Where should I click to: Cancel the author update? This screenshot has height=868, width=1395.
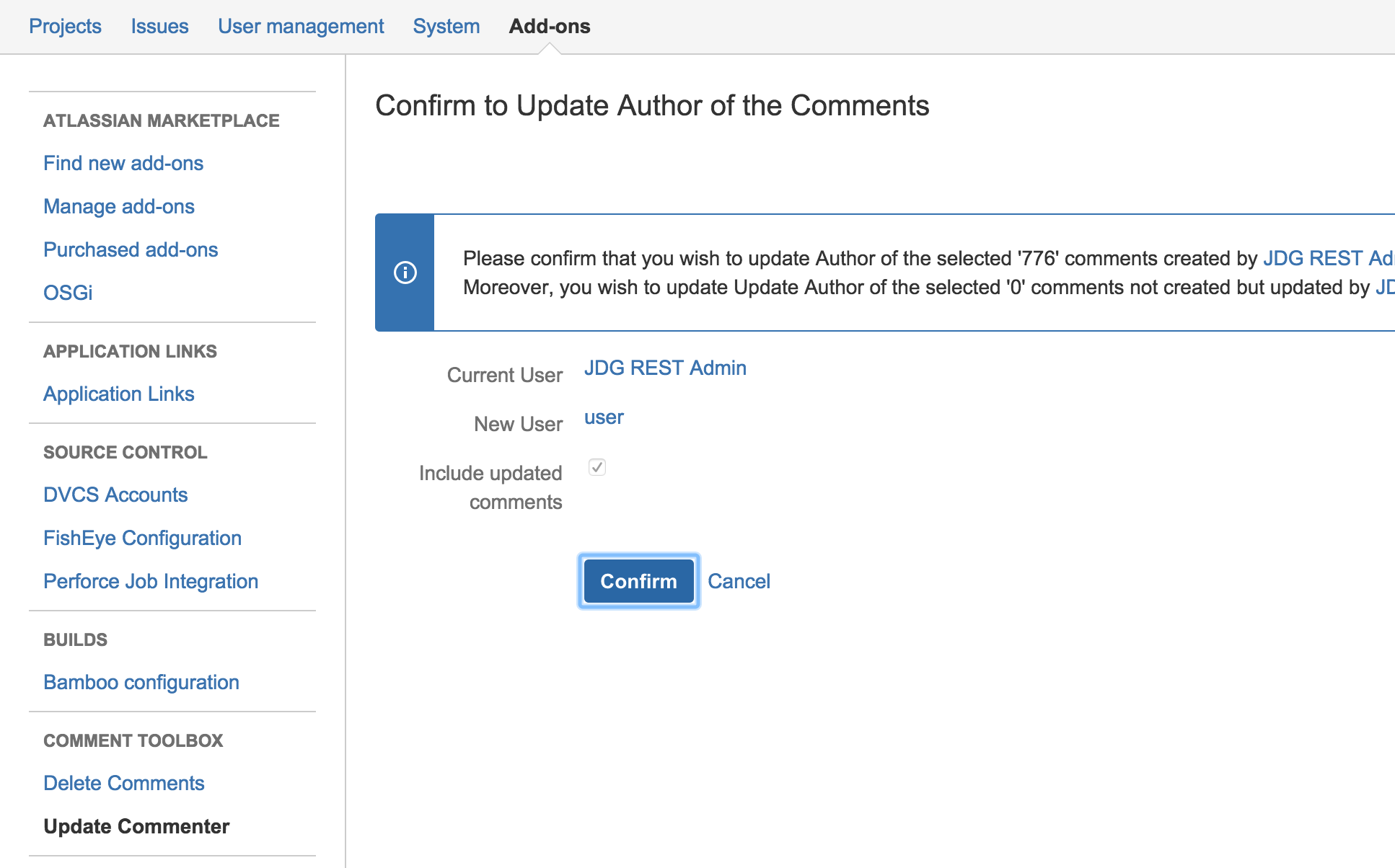(739, 581)
